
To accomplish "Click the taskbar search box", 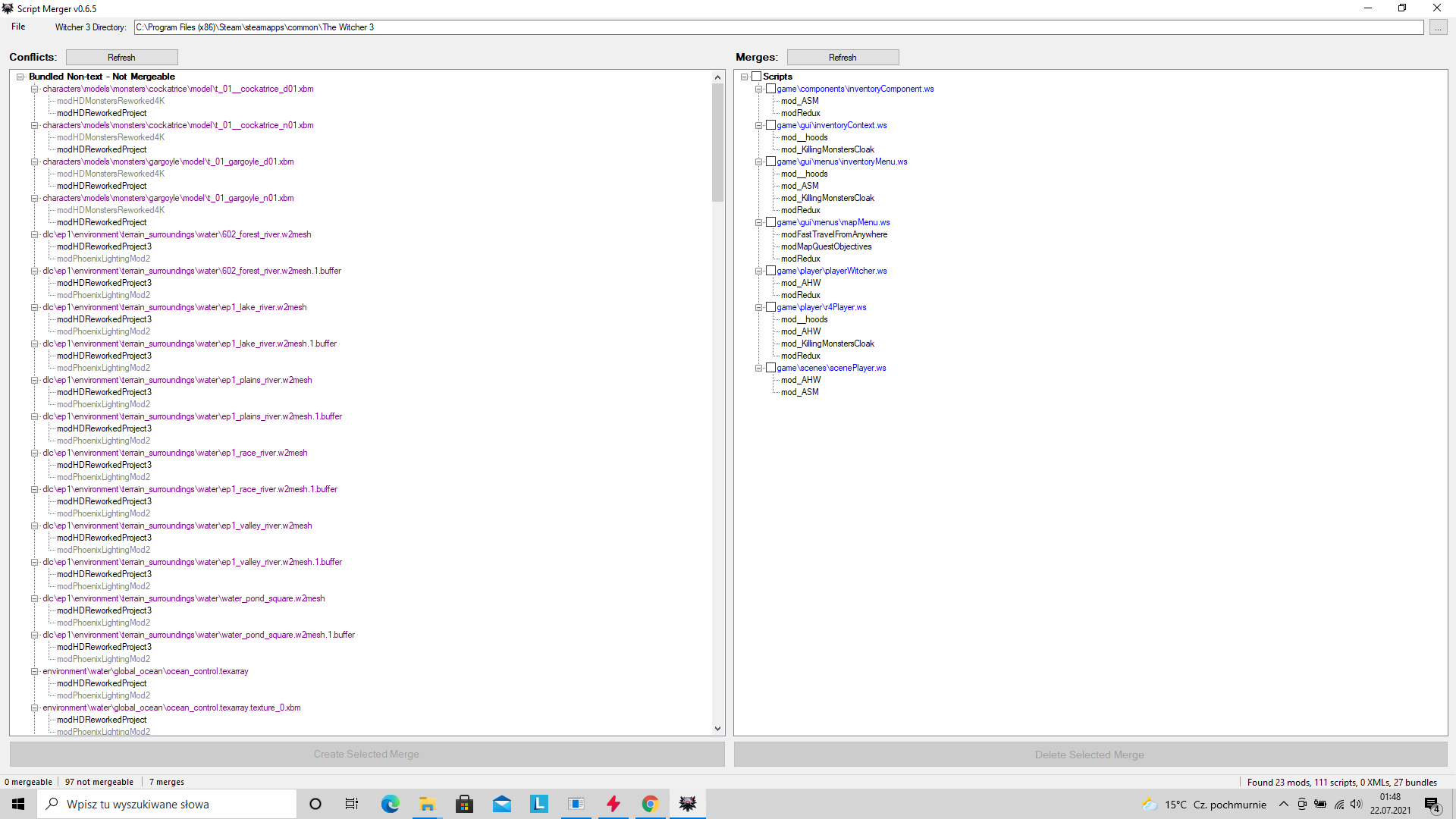I will (167, 804).
